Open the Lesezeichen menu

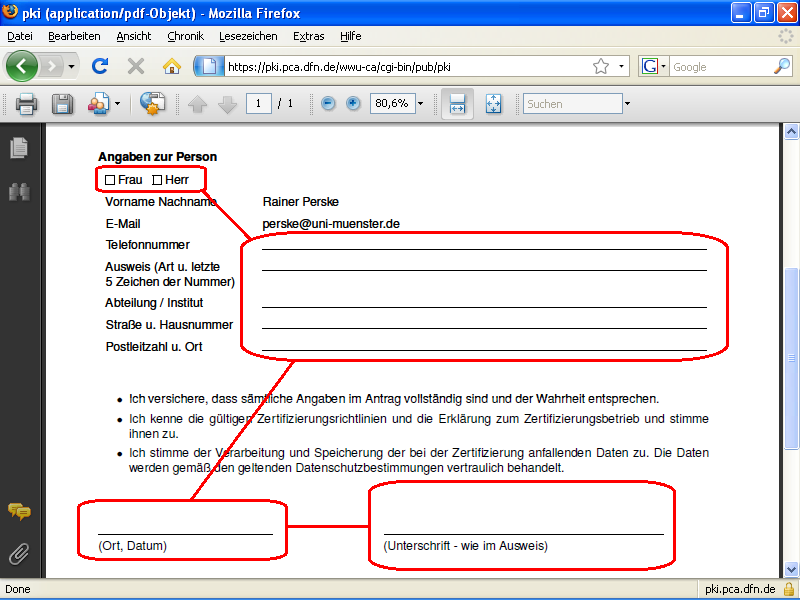(247, 36)
